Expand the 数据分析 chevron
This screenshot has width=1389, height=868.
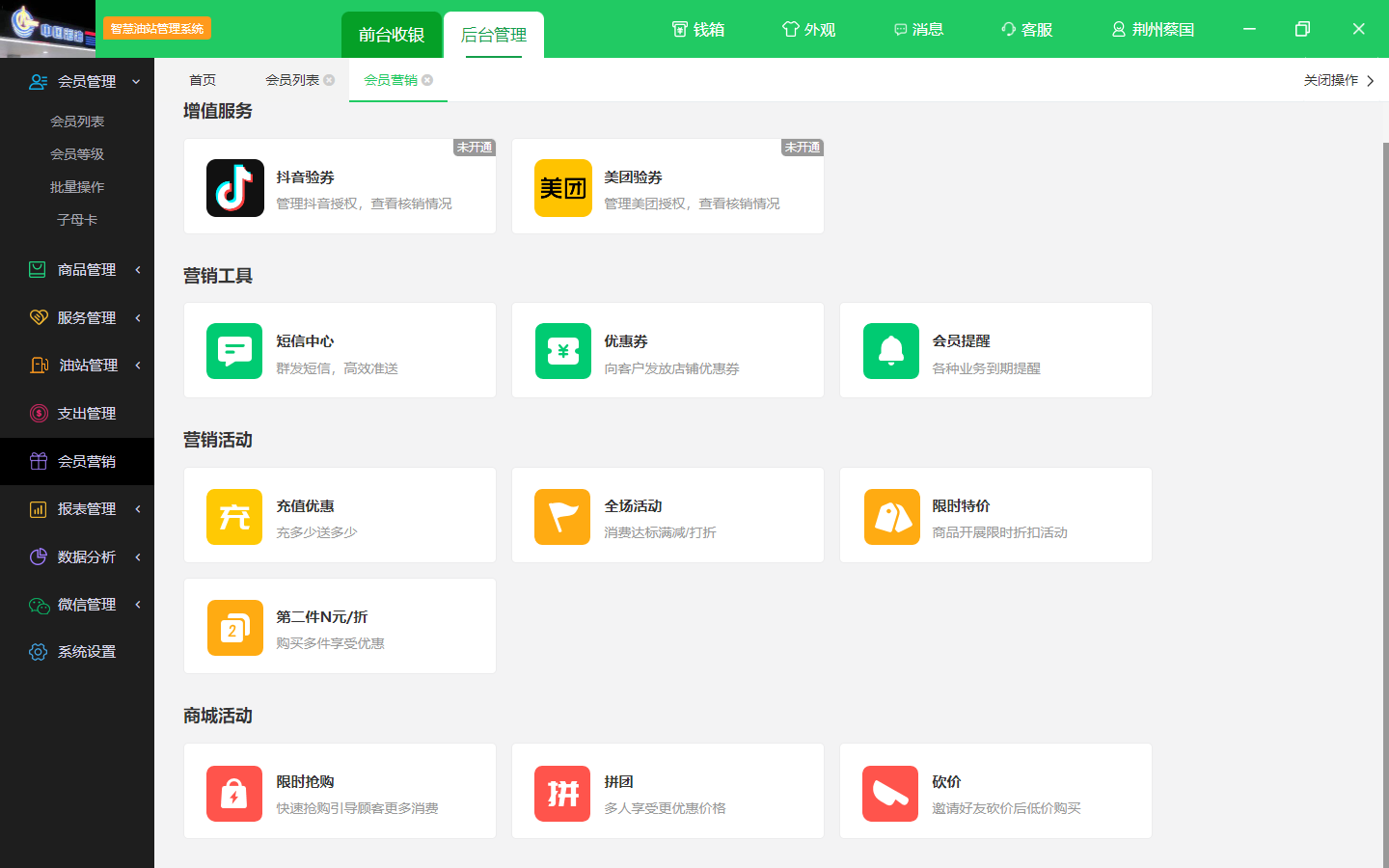138,556
